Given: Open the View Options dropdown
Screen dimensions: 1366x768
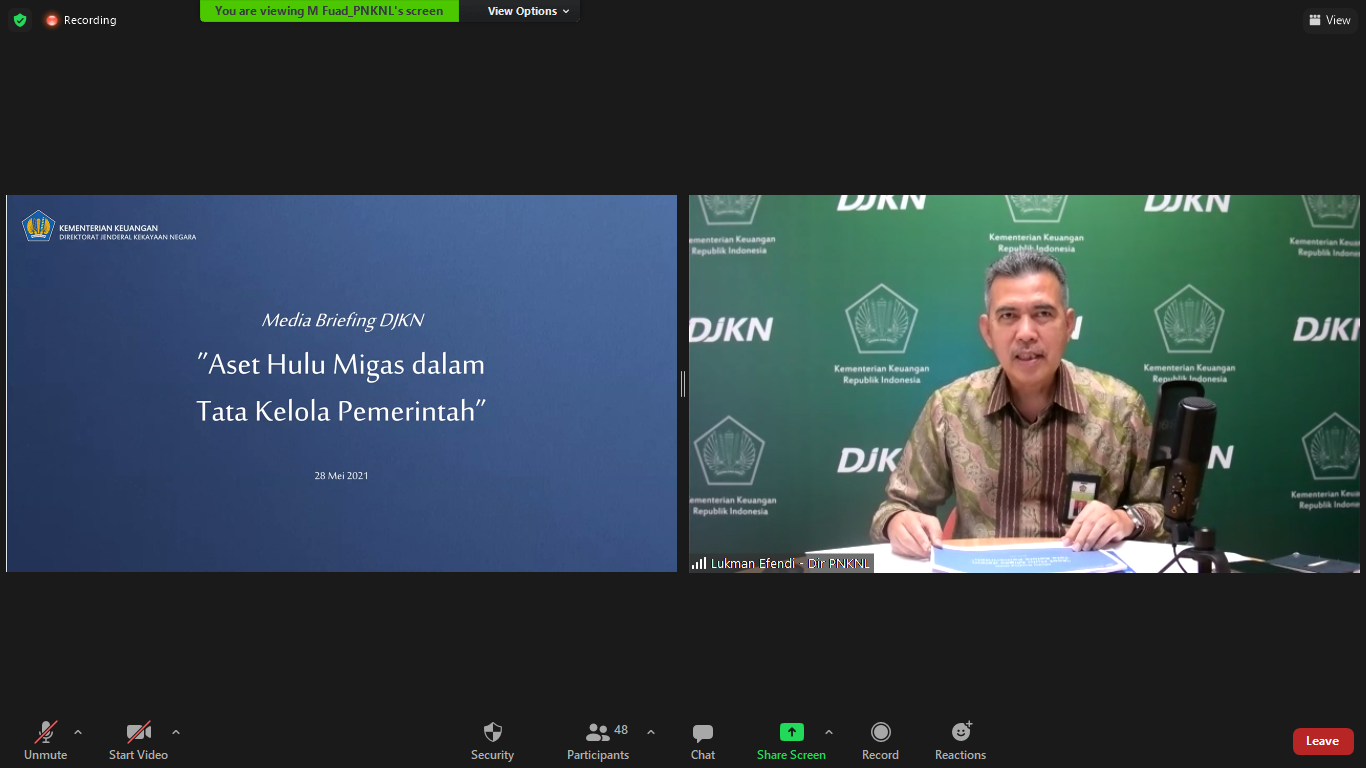Looking at the screenshot, I should pyautogui.click(x=528, y=11).
